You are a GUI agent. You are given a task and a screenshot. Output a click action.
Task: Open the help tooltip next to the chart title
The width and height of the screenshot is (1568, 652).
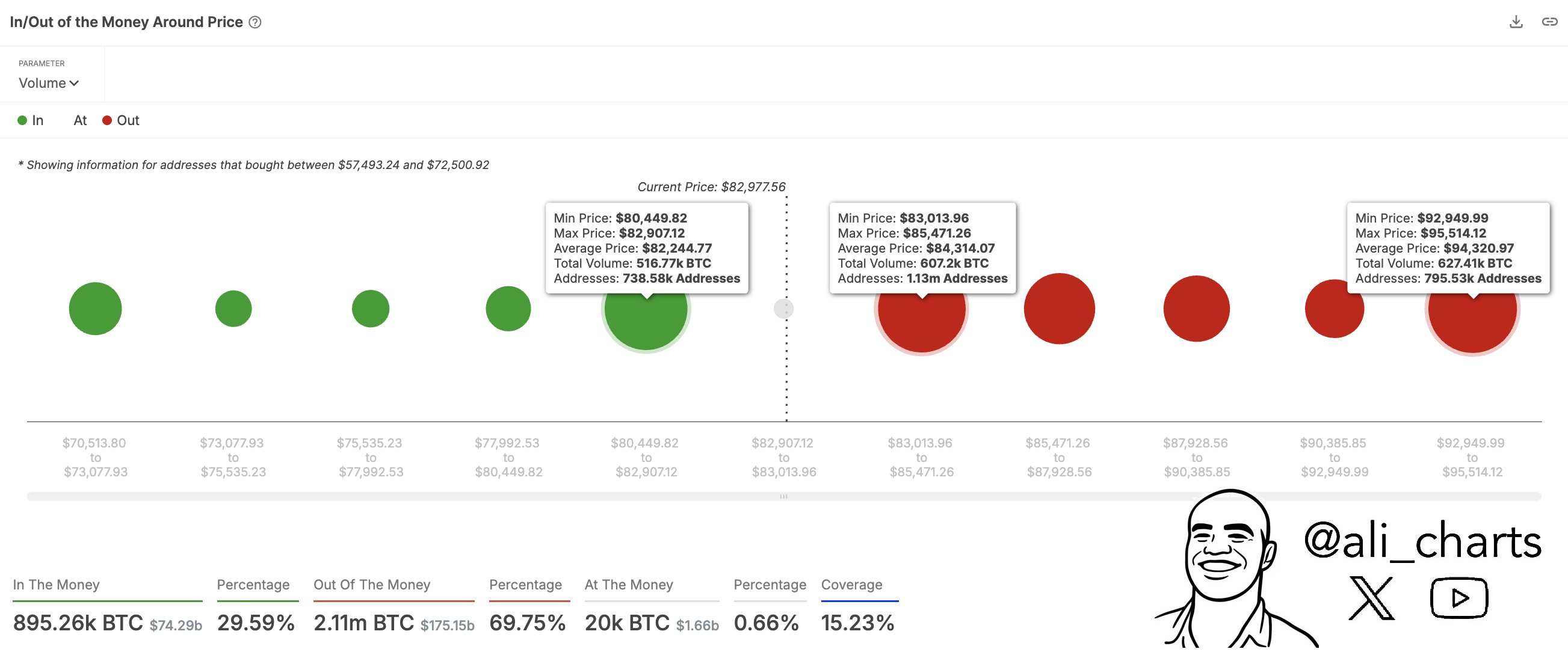[x=256, y=22]
